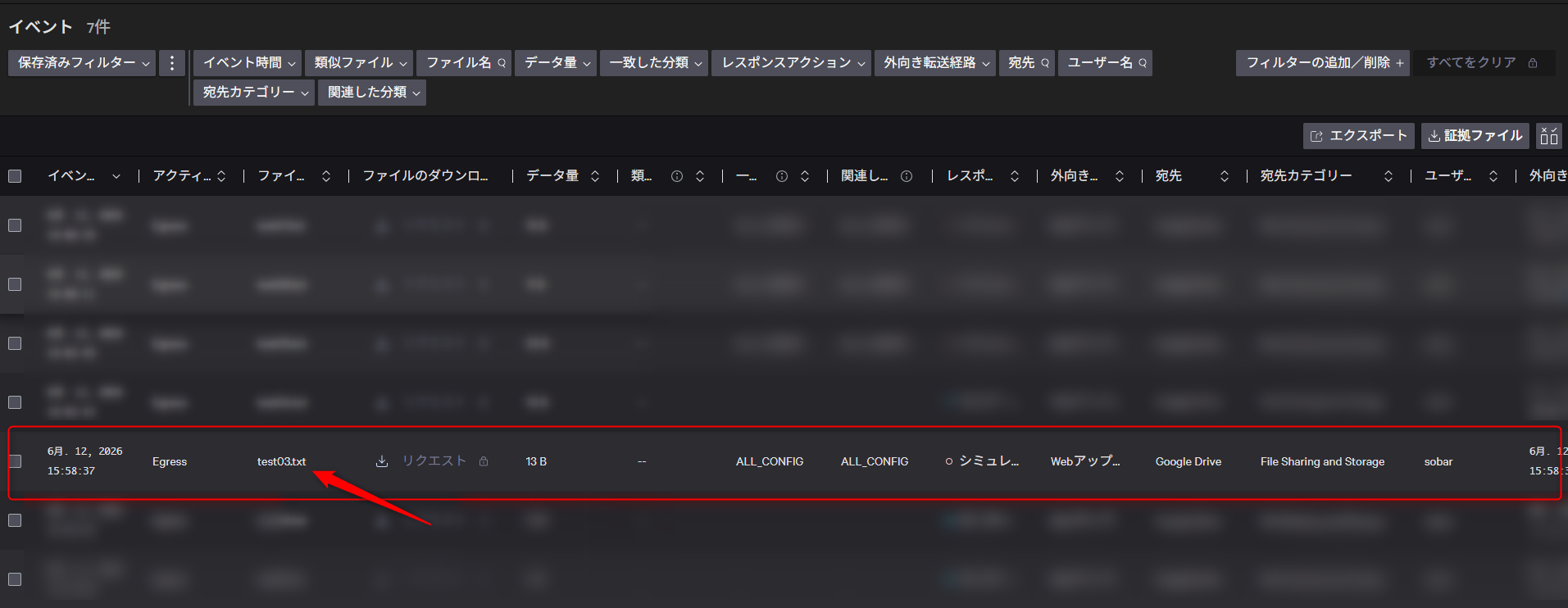1568x608 pixels.
Task: Click the 証拠ファイル download button
Action: click(1475, 136)
